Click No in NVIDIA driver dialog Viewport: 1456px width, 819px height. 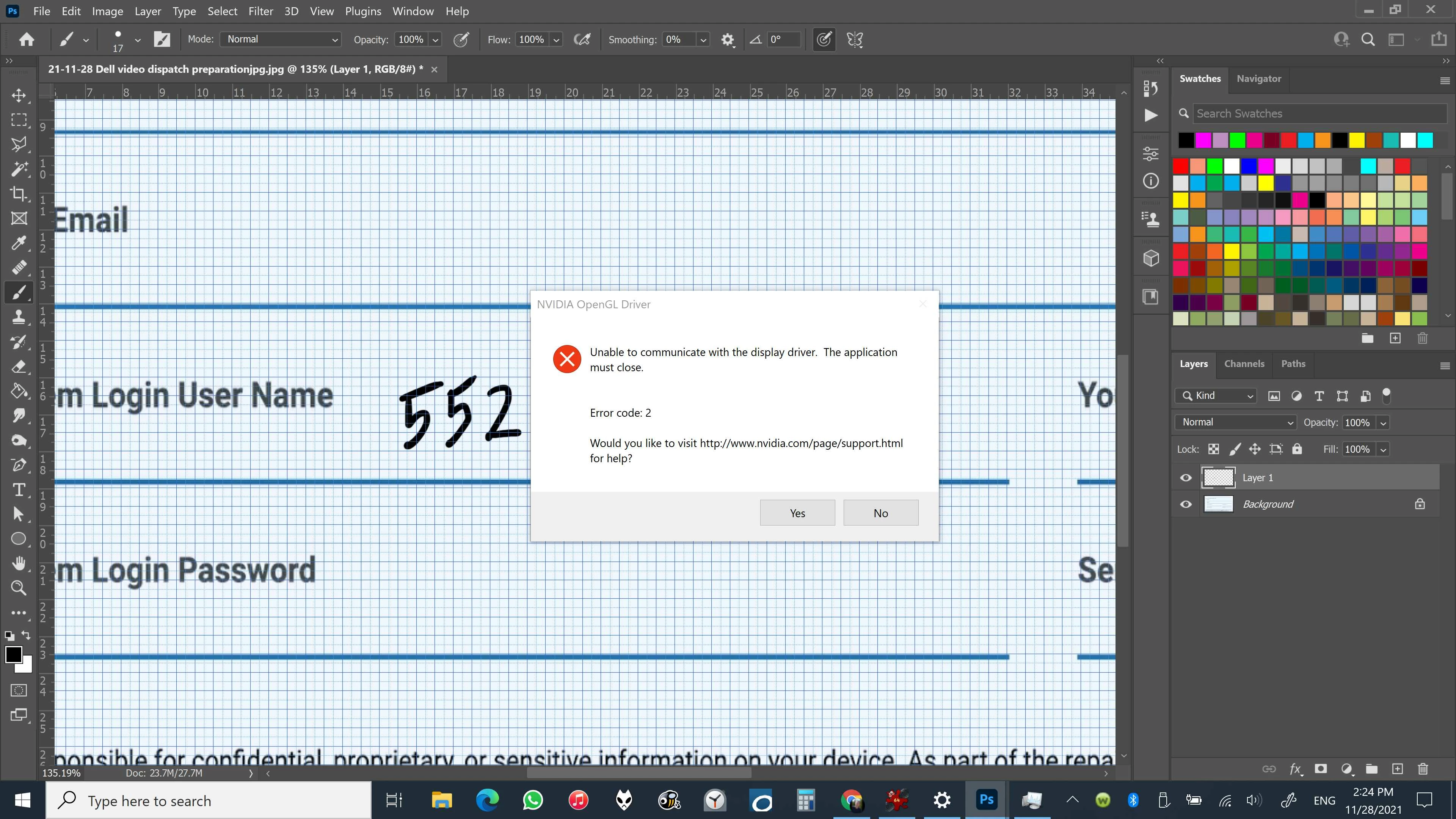click(880, 513)
